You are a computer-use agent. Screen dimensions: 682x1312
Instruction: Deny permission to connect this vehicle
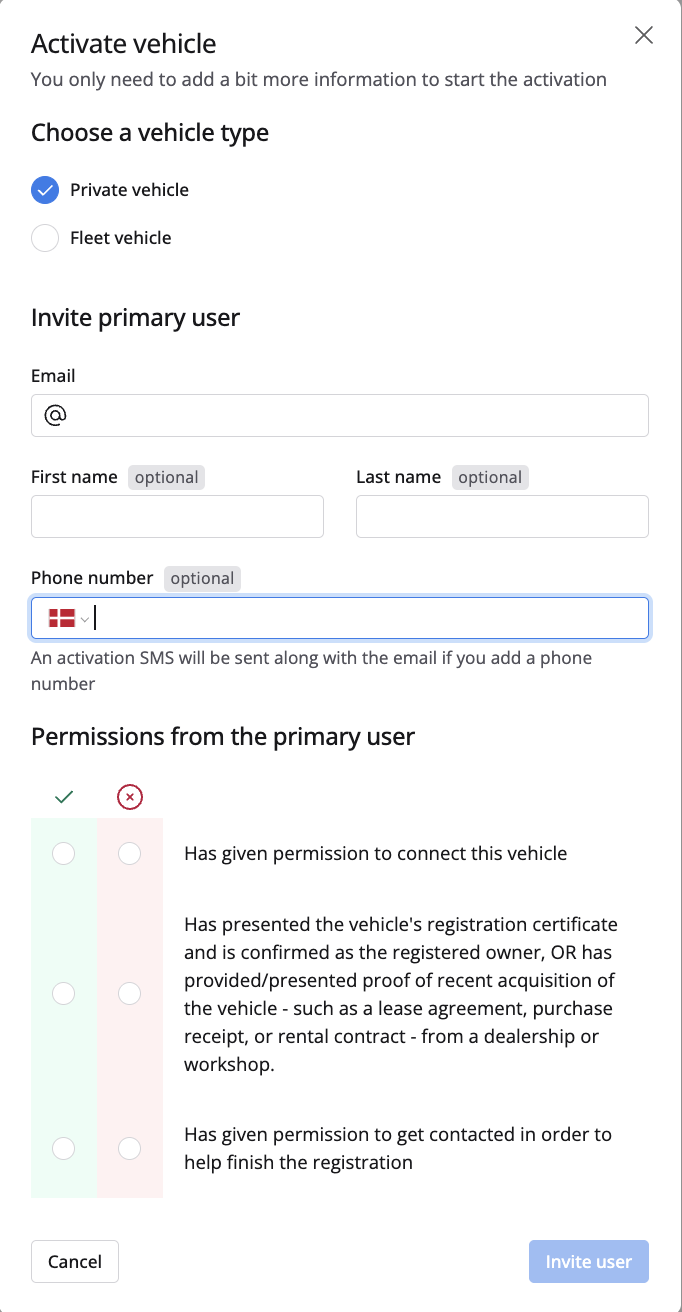point(129,854)
